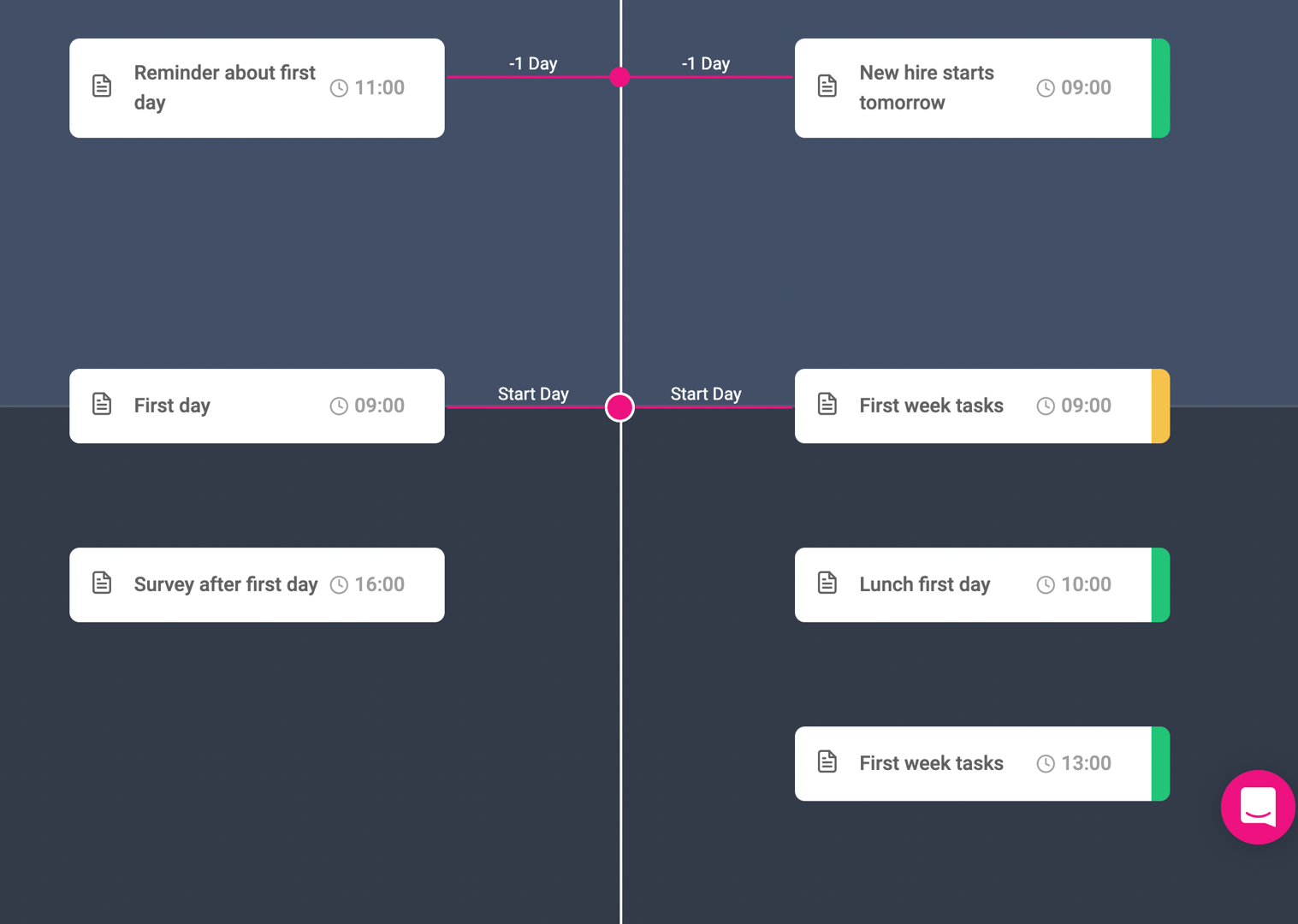Click clock icon on Reminder about first day

pos(339,88)
